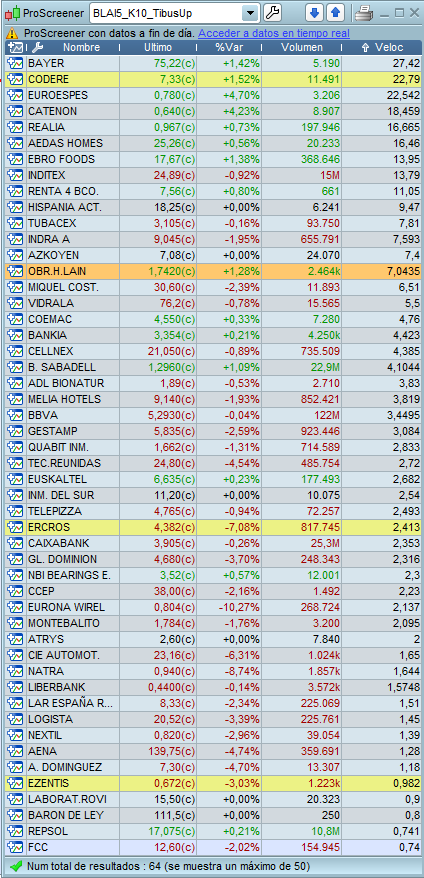
Task: Select the MONTEBALITO row name
Action: coord(64,623)
